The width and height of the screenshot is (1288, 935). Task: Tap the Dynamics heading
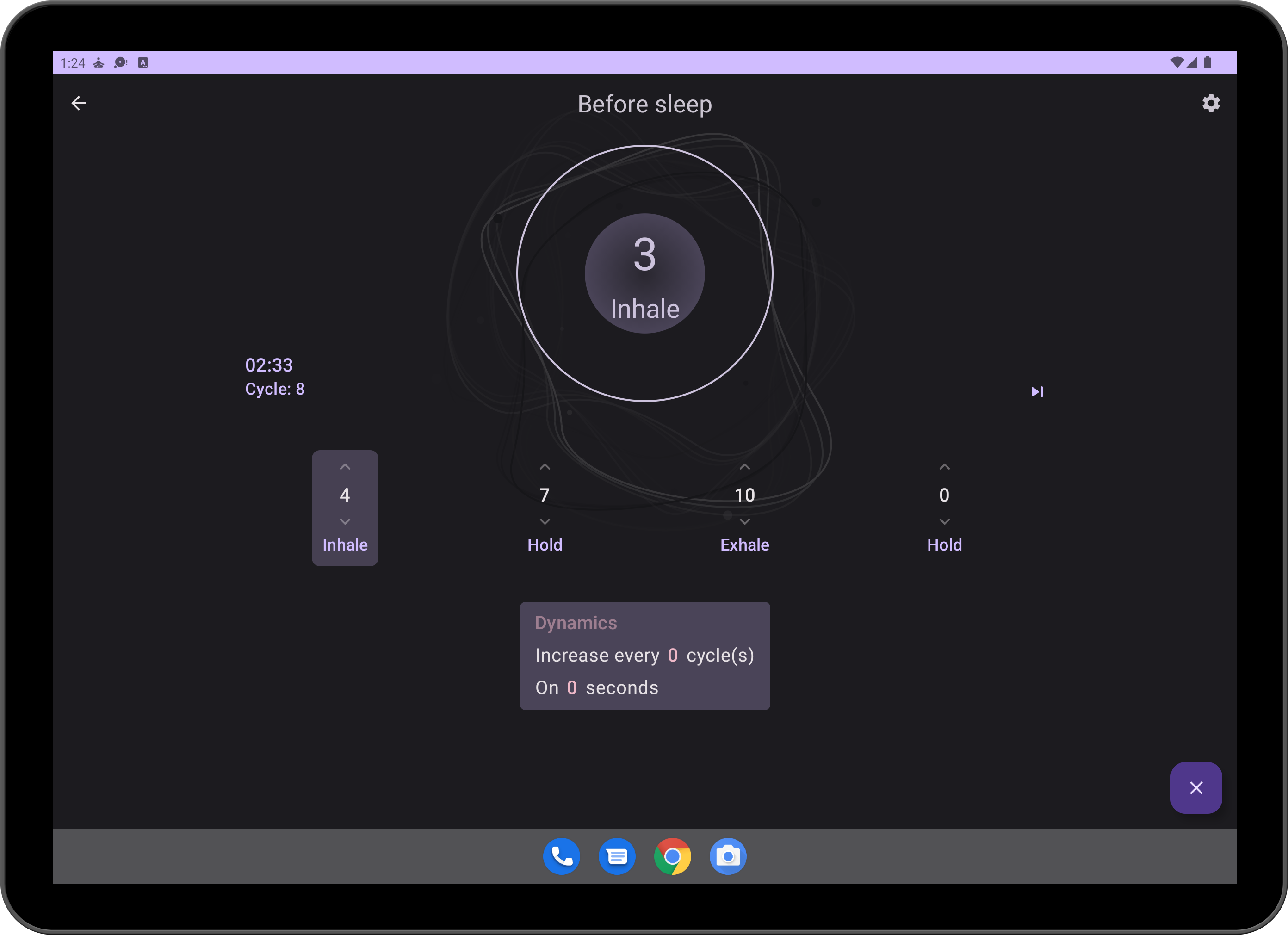point(576,623)
